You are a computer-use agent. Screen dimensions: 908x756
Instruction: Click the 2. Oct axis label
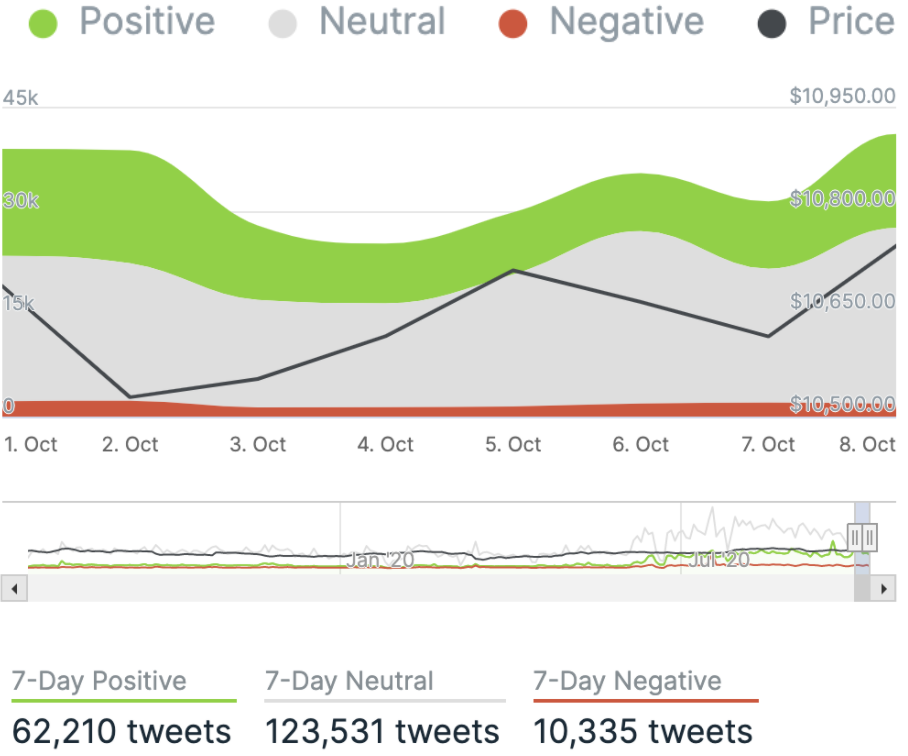(x=130, y=445)
